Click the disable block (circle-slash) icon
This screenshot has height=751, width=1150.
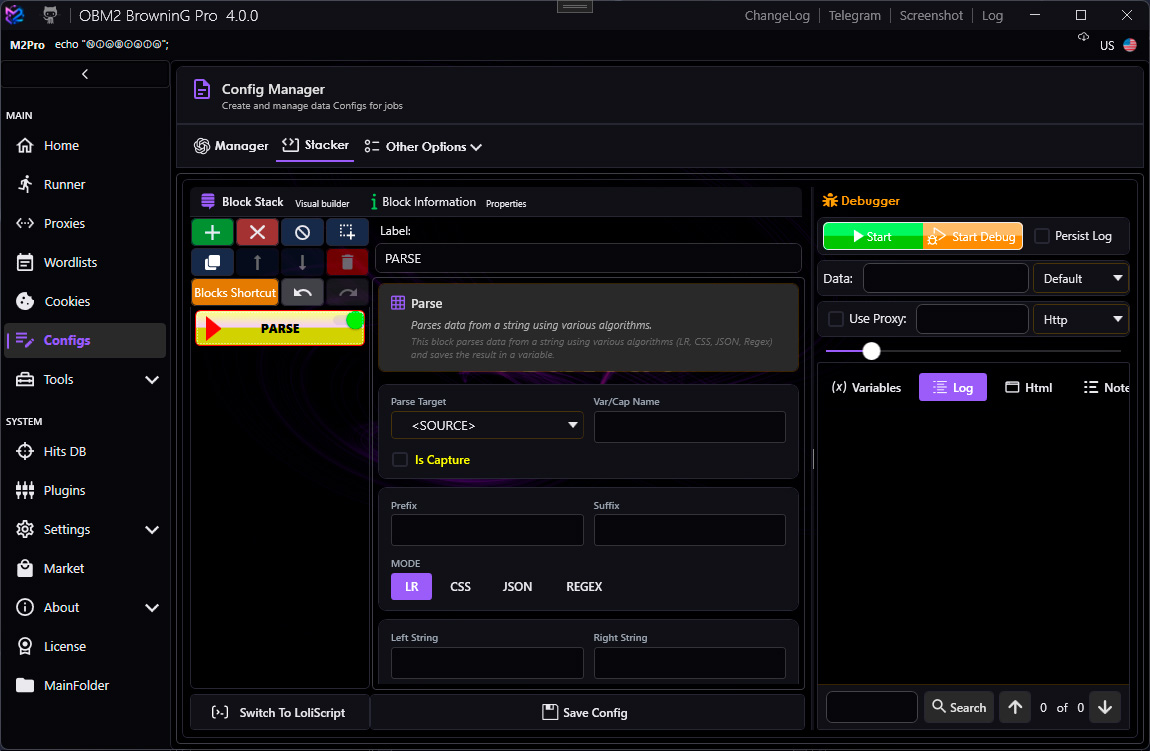tap(302, 232)
